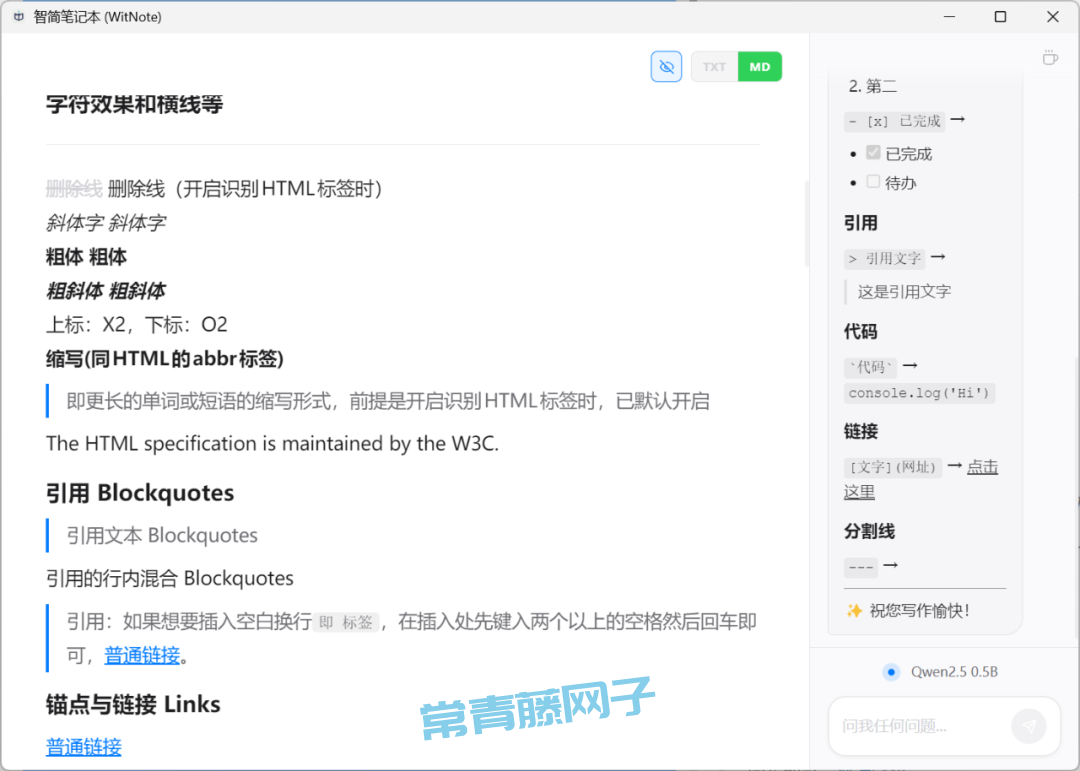Toggle the crossed-eye preview visibility button
Image resolution: width=1080 pixels, height=771 pixels.
666,67
